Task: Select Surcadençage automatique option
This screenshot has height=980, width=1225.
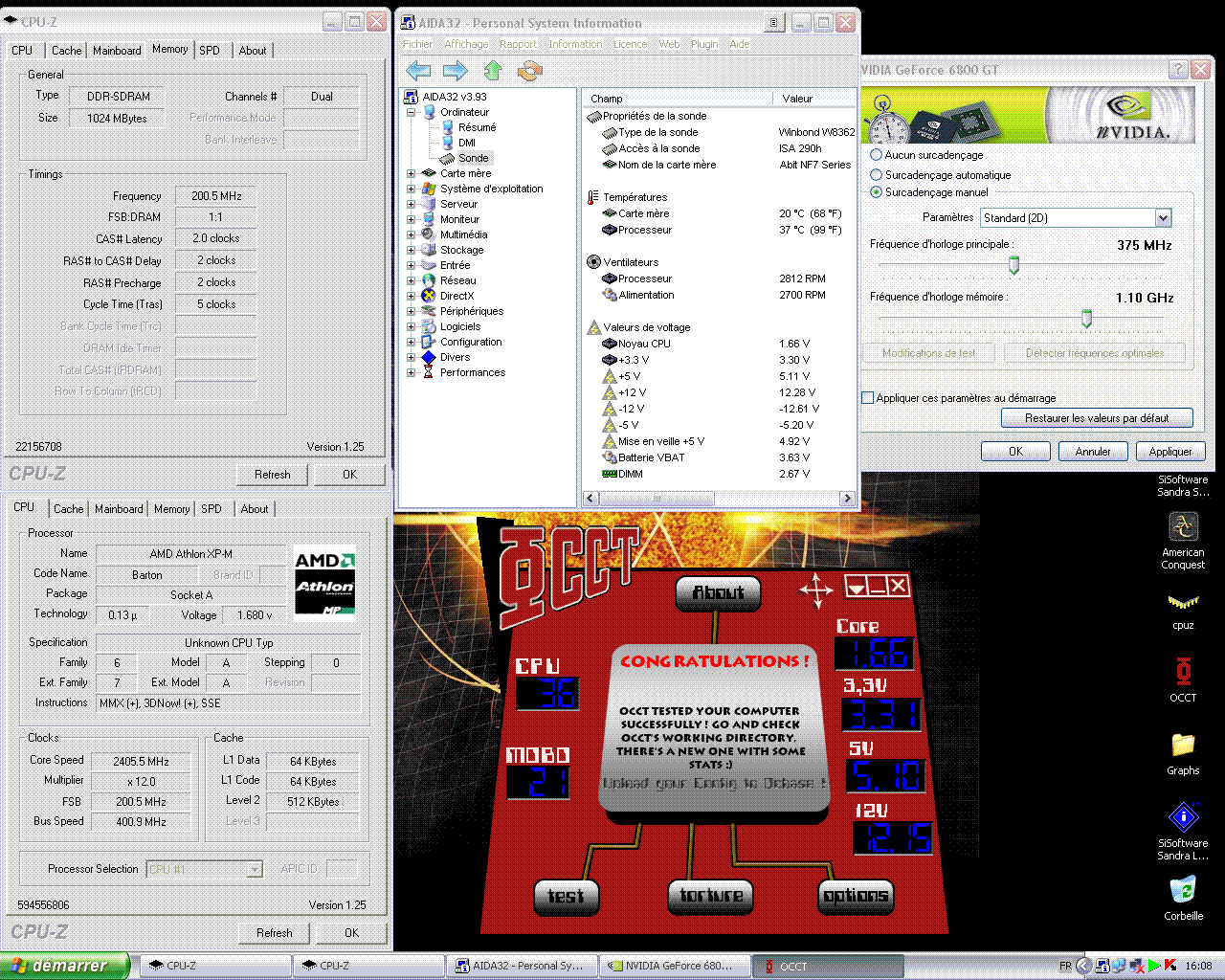Action: click(876, 175)
